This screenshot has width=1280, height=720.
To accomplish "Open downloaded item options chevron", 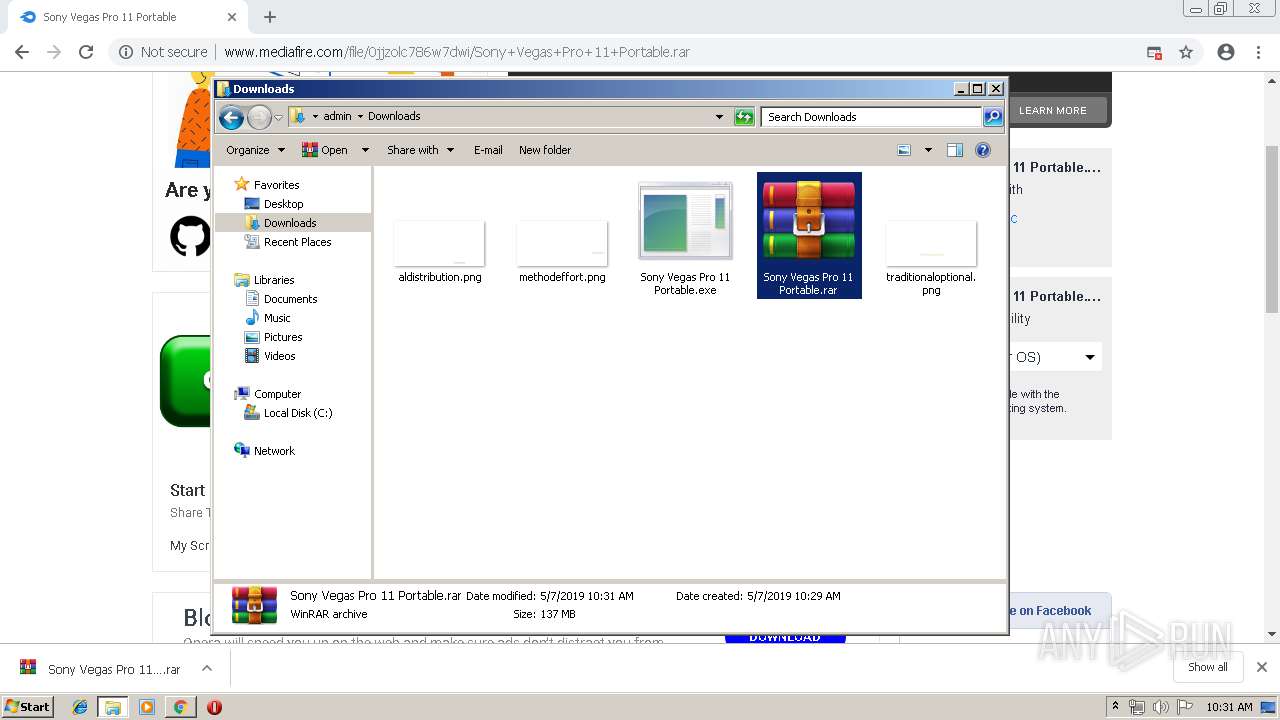I will 207,668.
